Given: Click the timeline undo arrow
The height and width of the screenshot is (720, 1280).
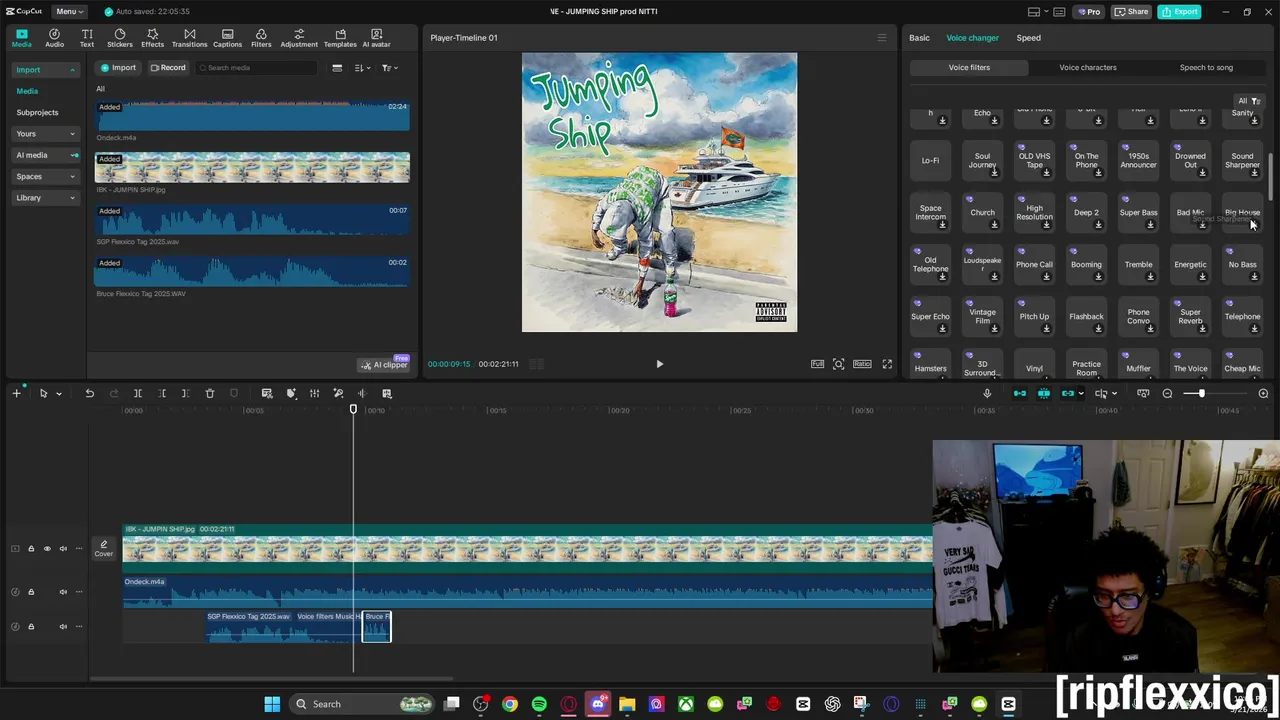Looking at the screenshot, I should tap(89, 393).
